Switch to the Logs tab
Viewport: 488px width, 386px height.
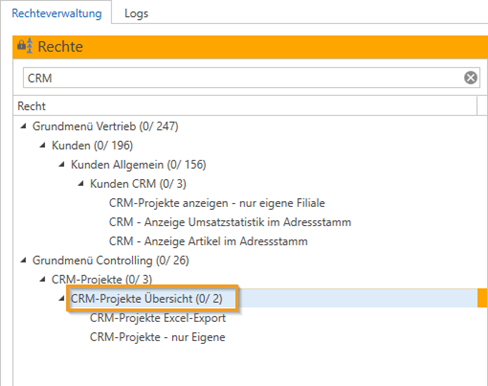(136, 13)
